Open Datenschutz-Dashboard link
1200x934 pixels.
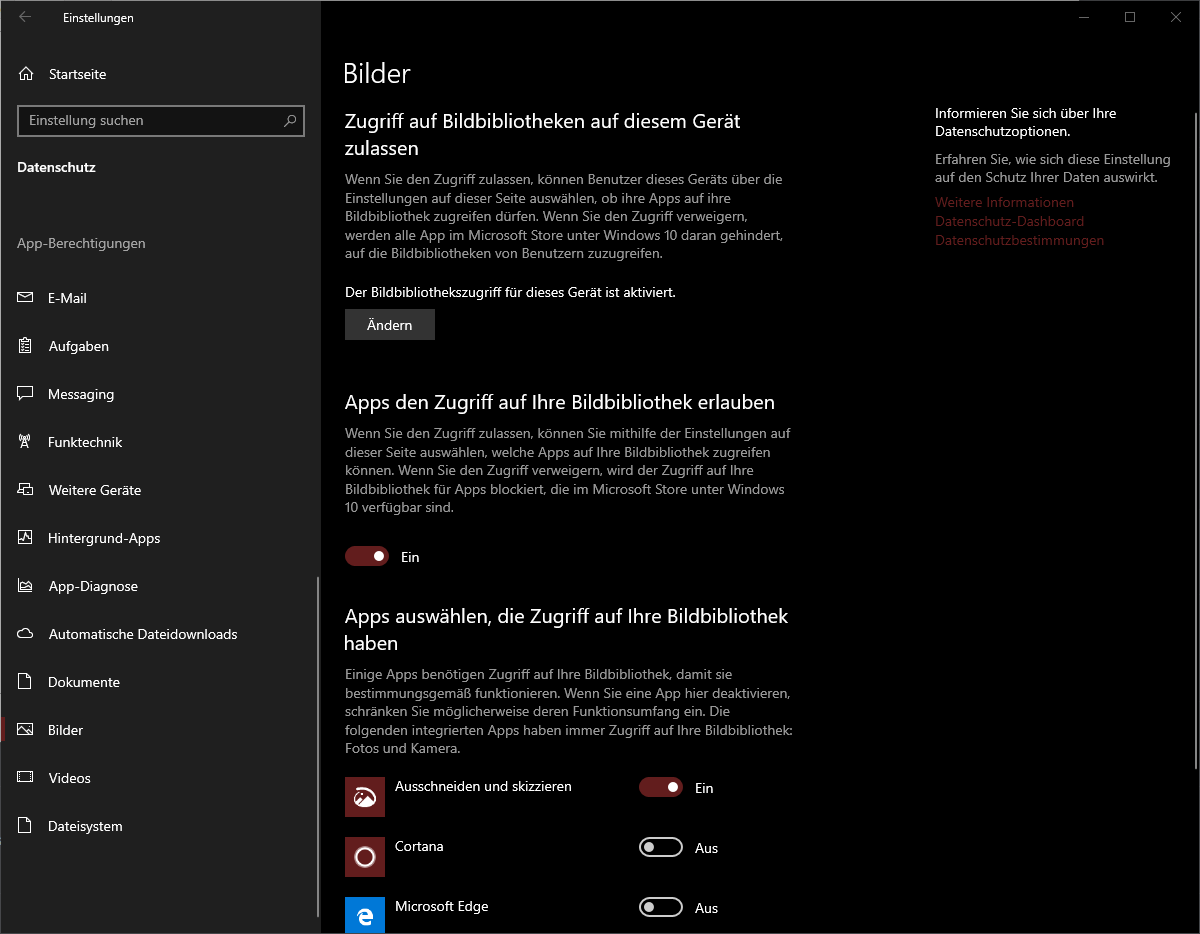click(1009, 221)
